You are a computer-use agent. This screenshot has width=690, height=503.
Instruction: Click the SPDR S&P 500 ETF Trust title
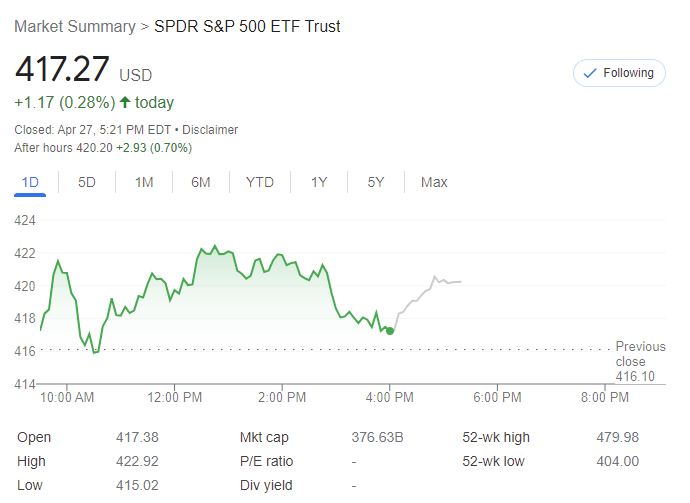[247, 26]
